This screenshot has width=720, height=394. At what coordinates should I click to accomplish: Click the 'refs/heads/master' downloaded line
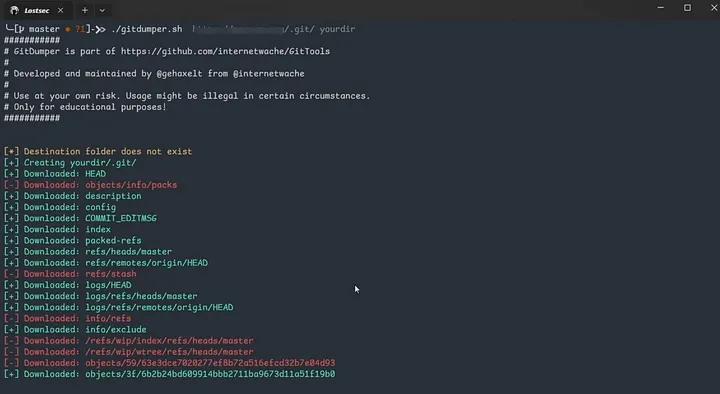tap(88, 252)
